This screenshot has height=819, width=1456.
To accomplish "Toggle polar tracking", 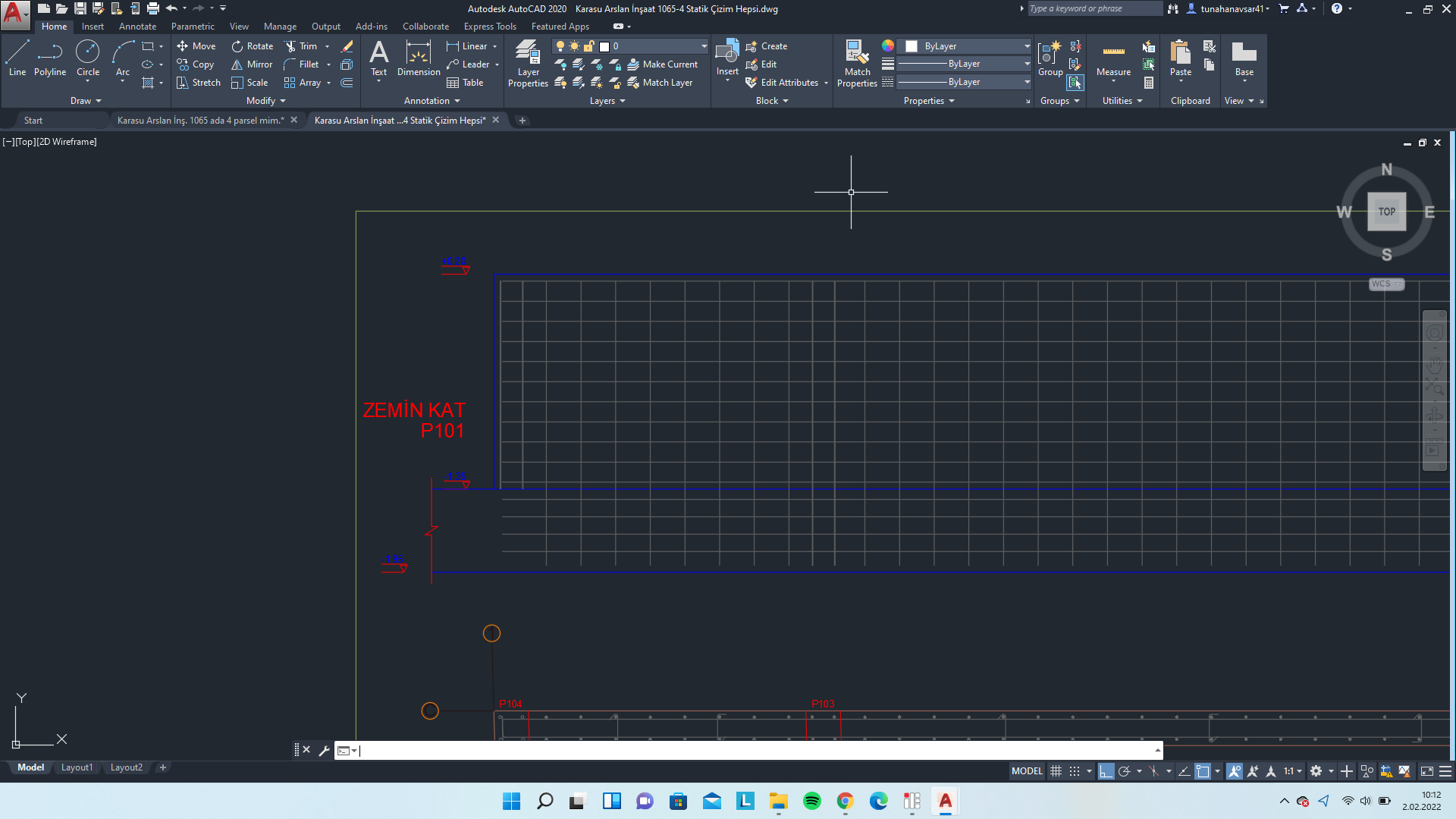I will coord(1125,771).
